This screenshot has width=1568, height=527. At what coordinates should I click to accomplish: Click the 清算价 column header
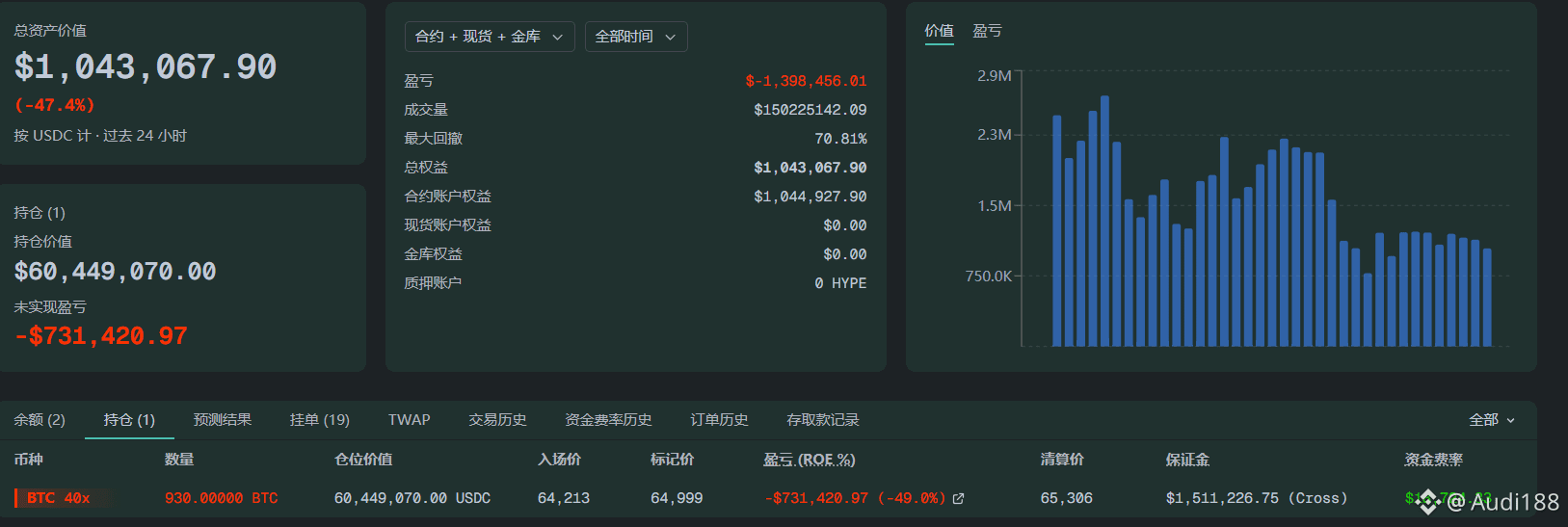pos(1062,460)
